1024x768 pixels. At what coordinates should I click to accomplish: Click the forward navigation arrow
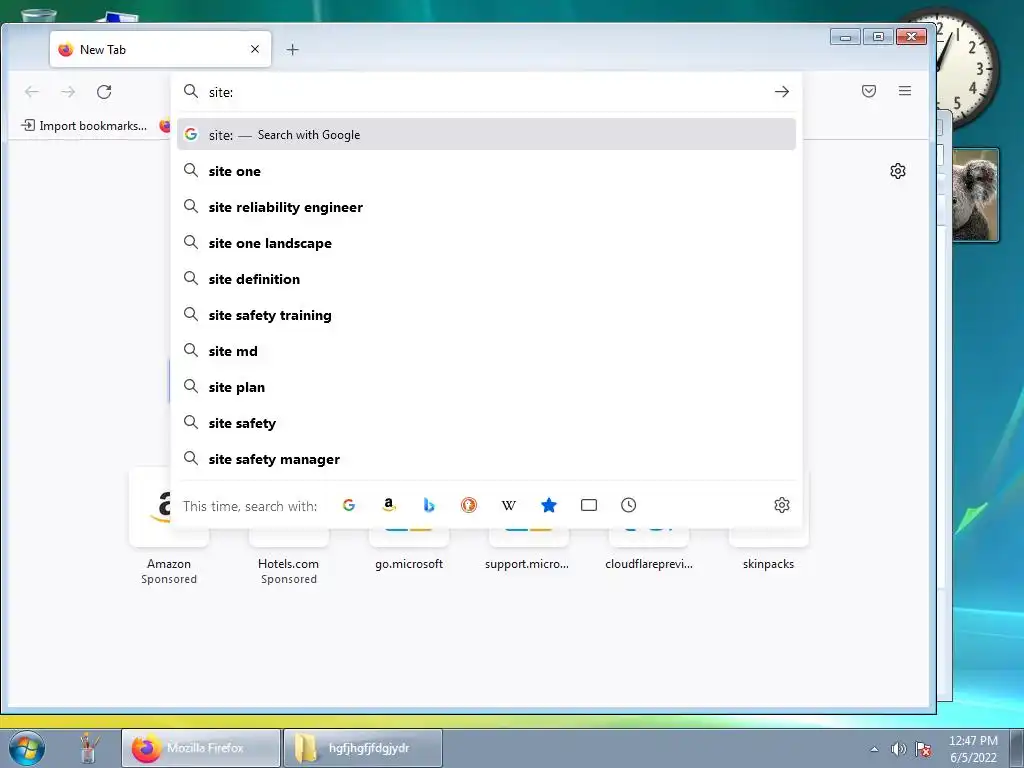[68, 91]
